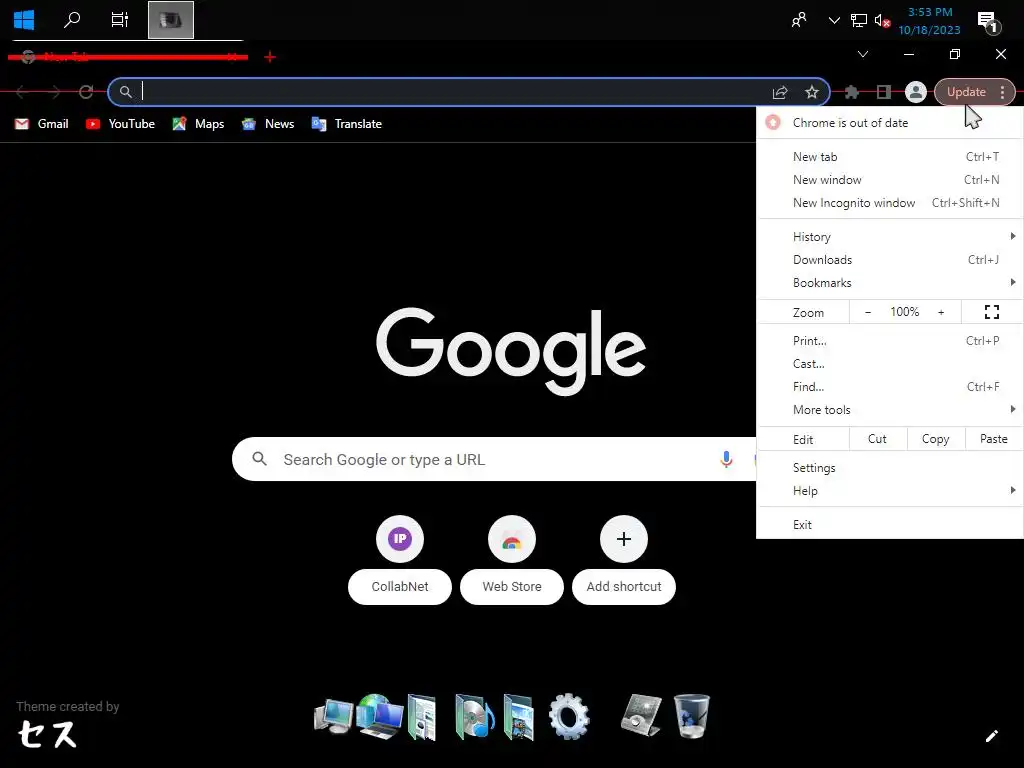
Task: Click the documents folder icon in theme
Action: click(423, 717)
